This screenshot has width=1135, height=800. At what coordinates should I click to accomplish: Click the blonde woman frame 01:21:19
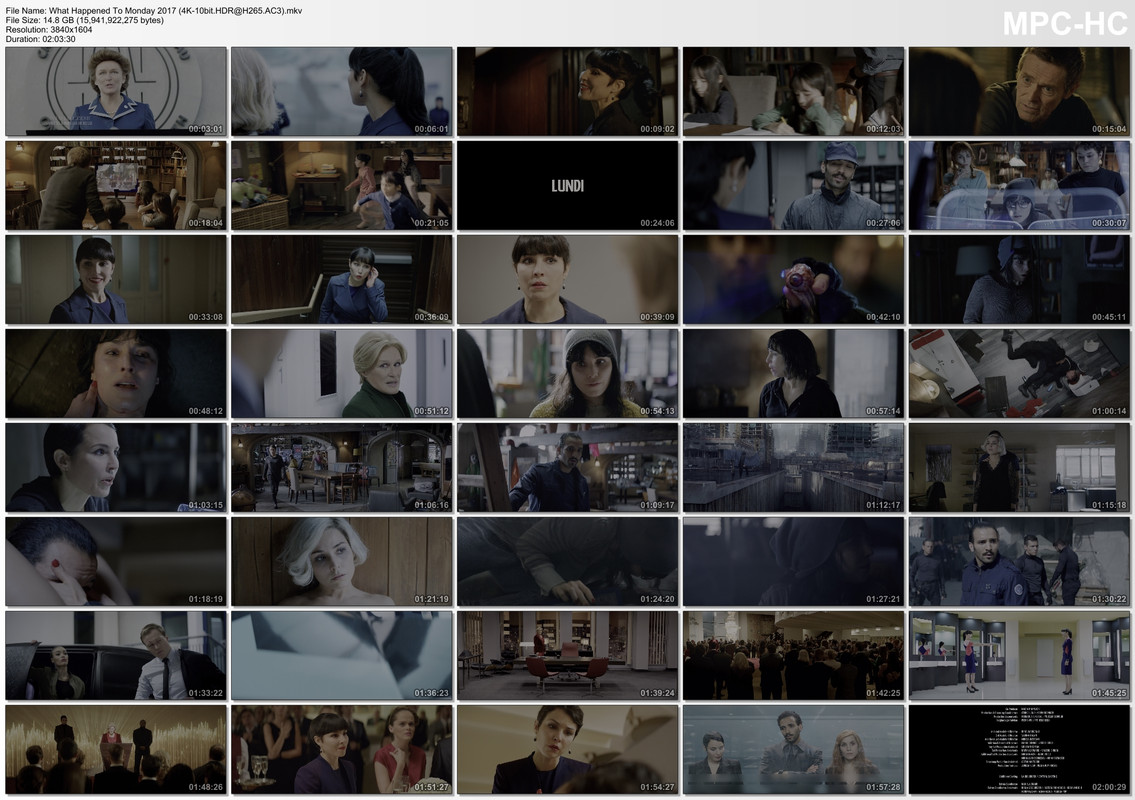click(x=342, y=562)
